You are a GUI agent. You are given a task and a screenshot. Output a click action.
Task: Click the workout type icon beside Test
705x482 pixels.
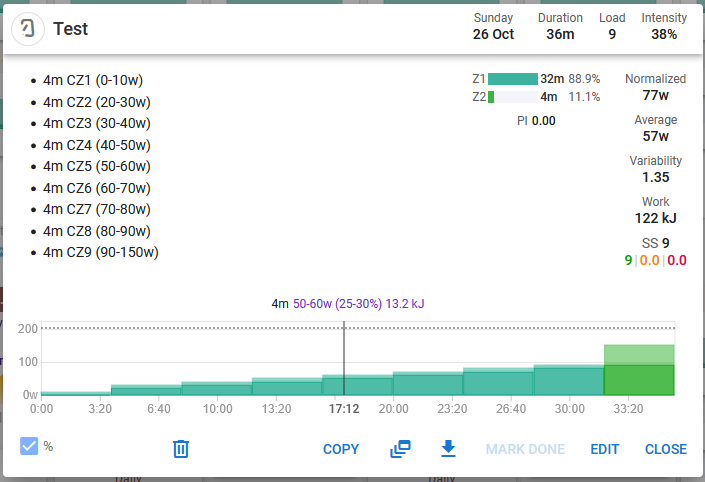tap(28, 29)
